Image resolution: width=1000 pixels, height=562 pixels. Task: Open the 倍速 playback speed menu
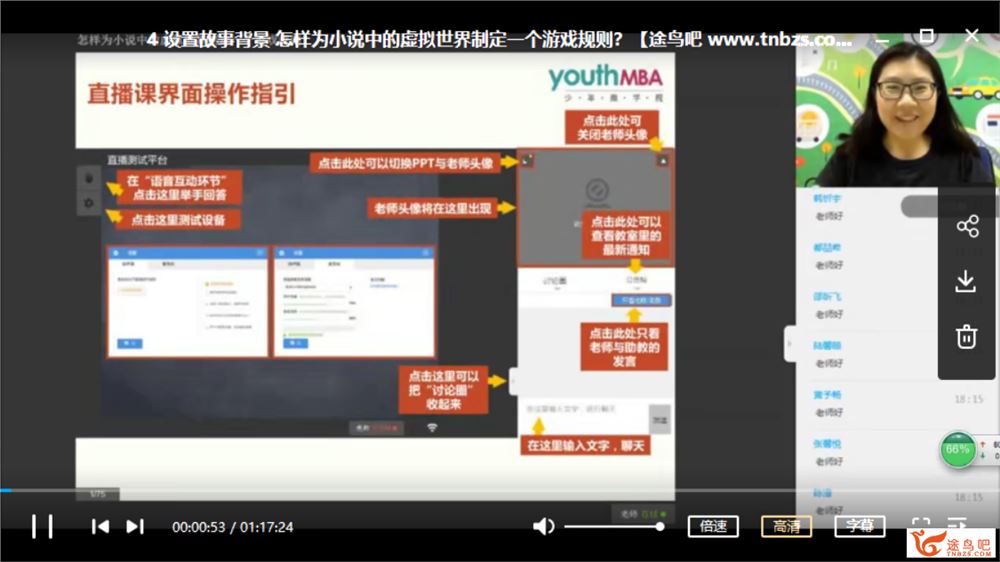coord(713,526)
